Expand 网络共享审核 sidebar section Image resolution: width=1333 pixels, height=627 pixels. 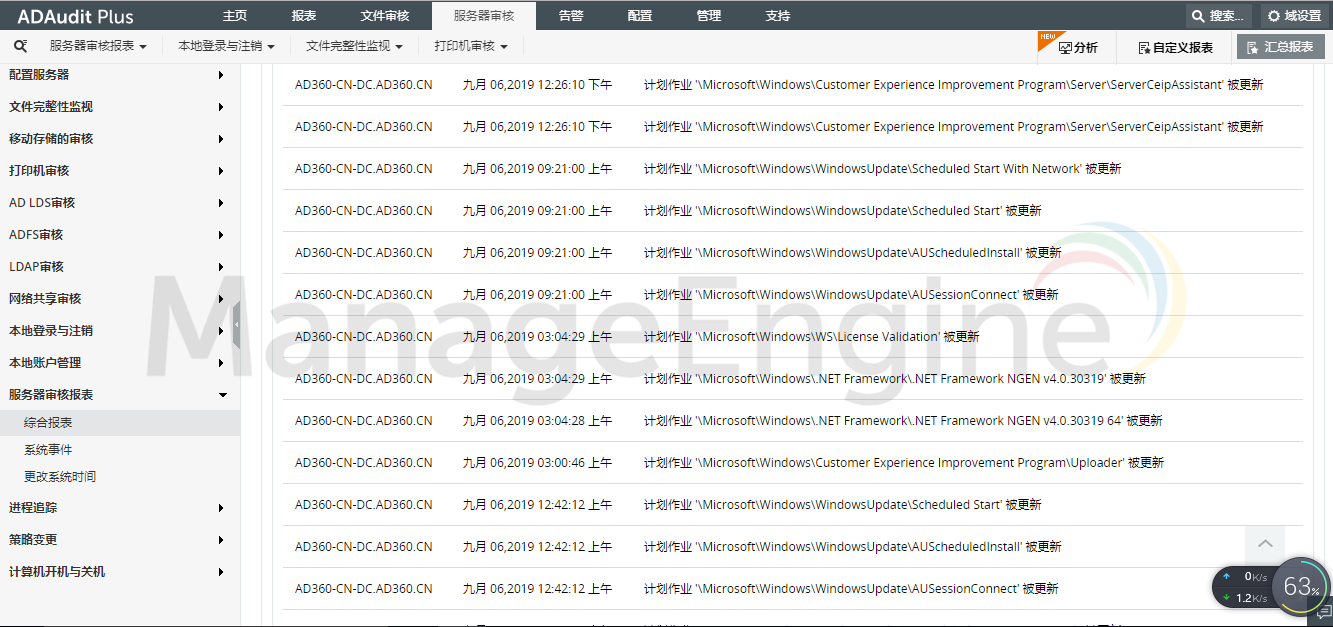[120, 299]
